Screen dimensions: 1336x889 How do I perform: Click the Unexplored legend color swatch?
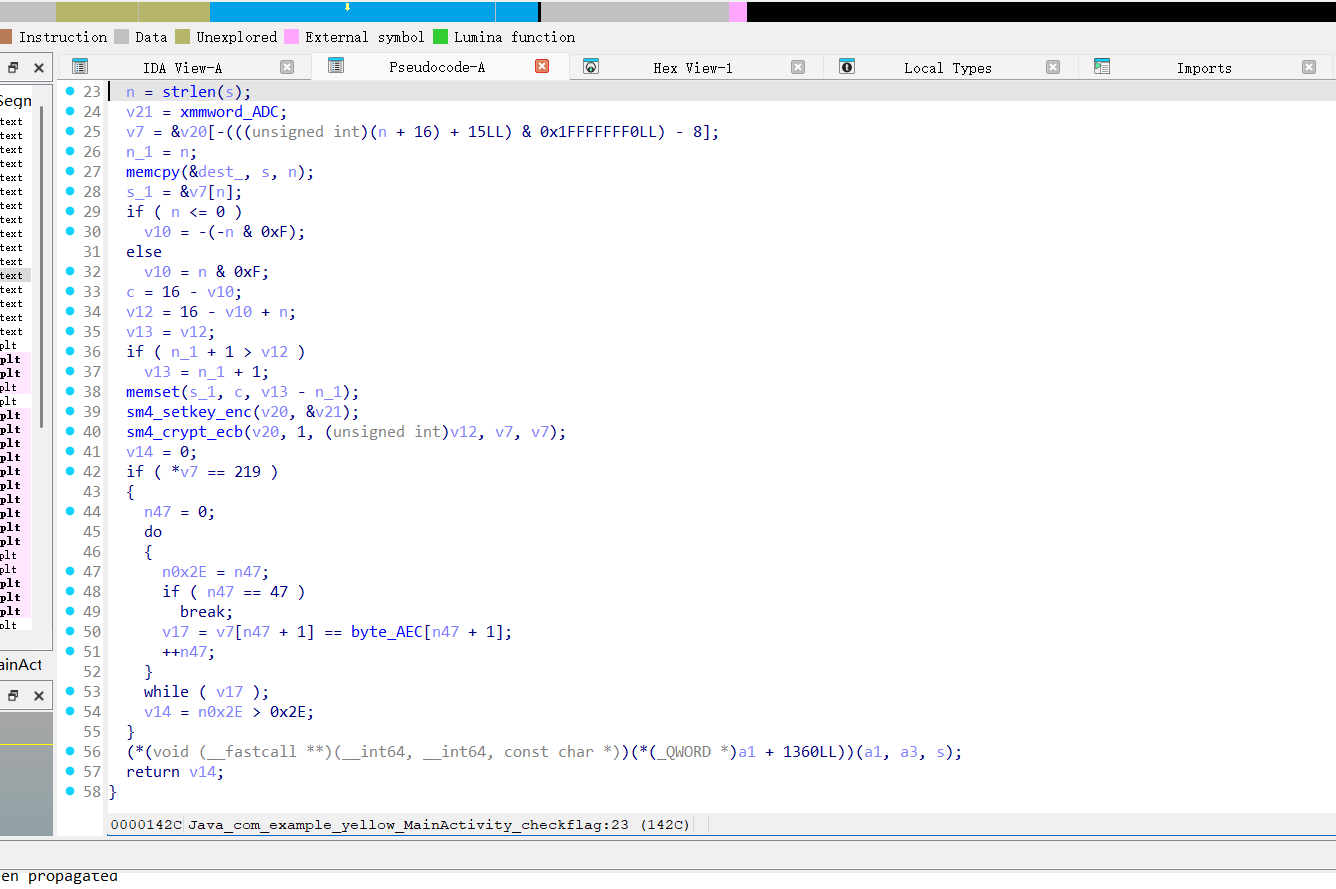pos(183,37)
